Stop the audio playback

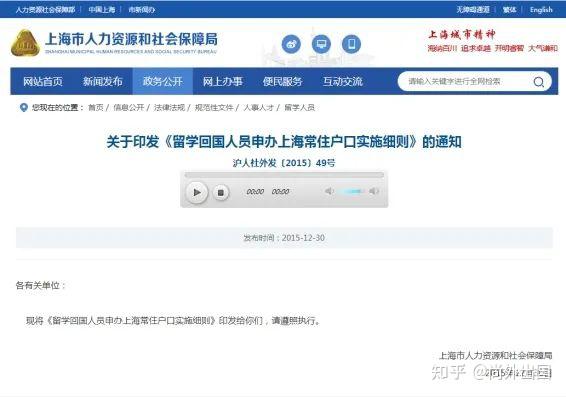(x=221, y=193)
